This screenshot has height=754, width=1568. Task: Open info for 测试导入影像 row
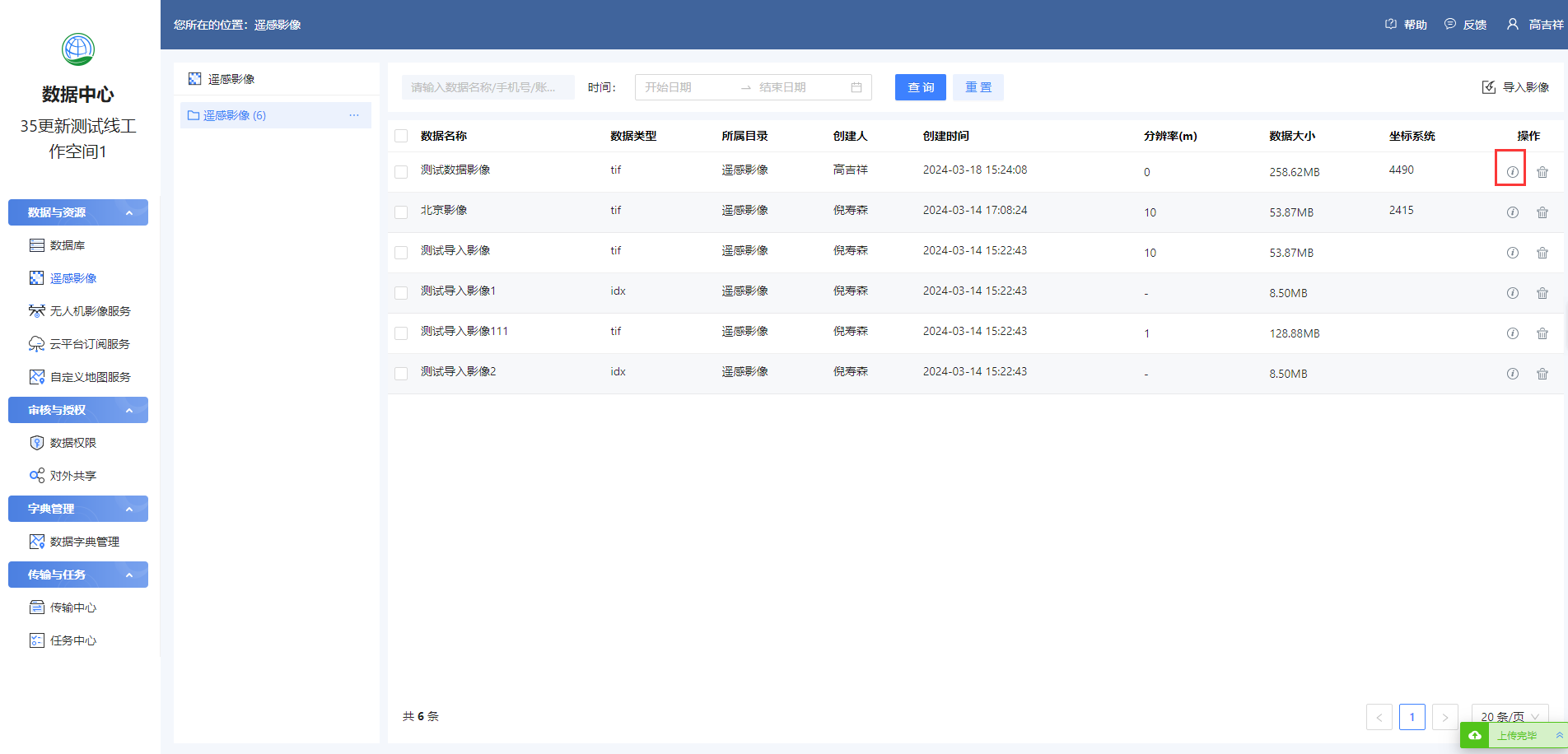click(x=1512, y=253)
